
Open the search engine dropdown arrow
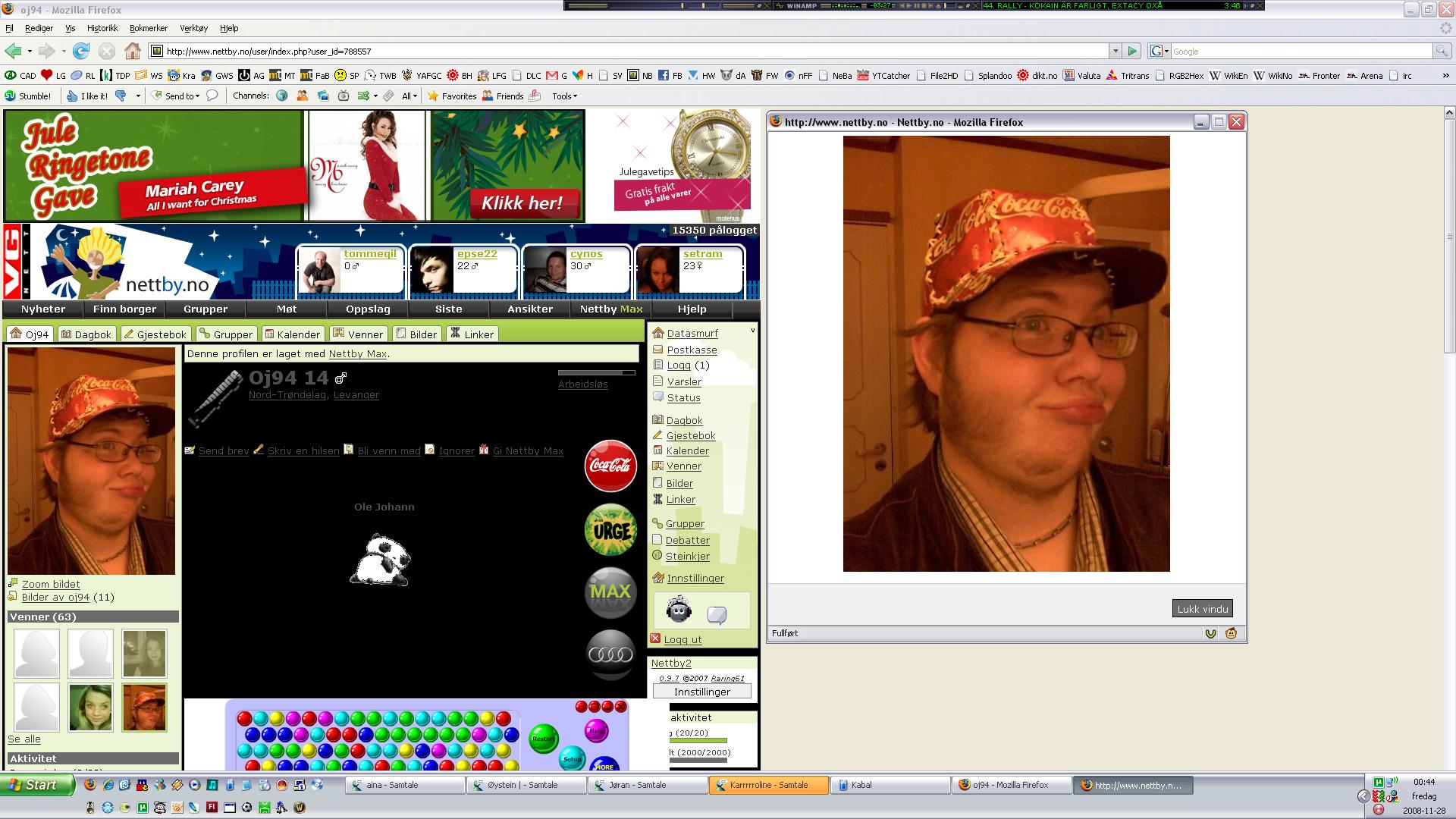coord(1166,51)
